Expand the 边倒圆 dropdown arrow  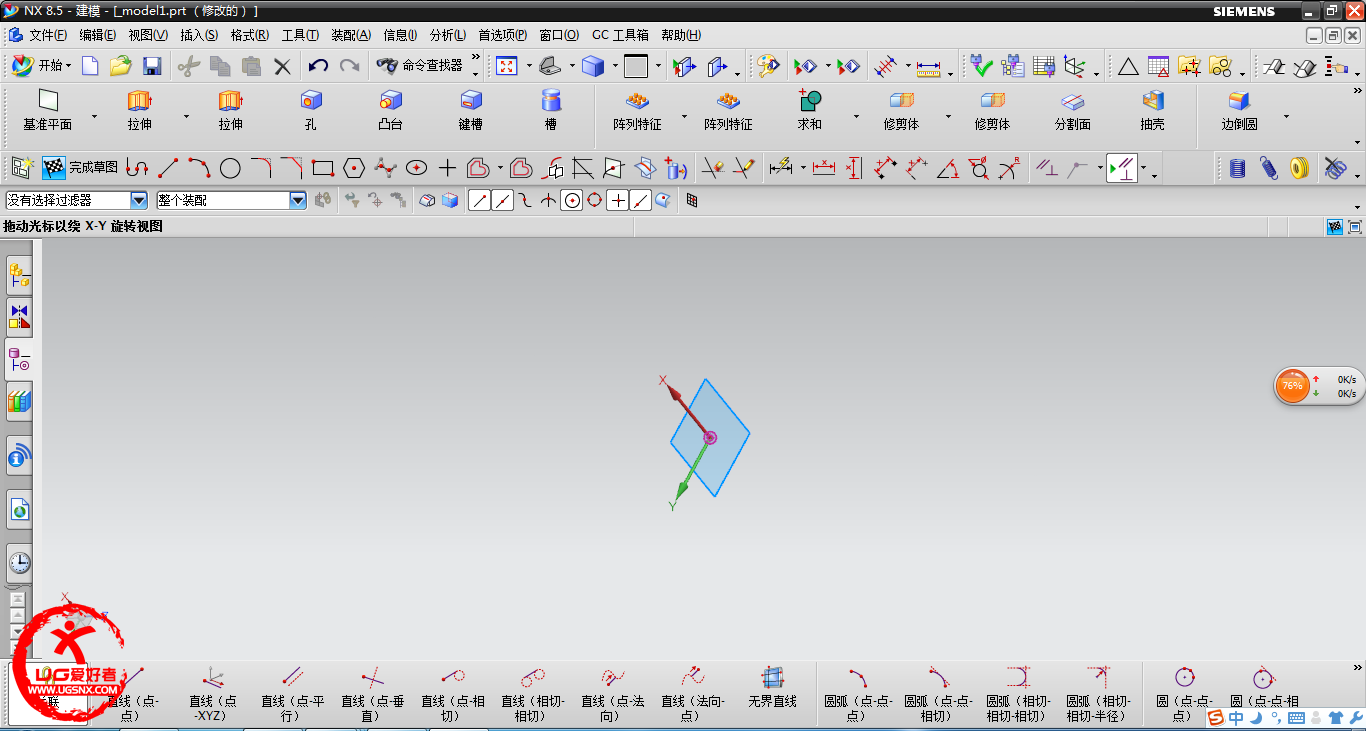point(1286,117)
